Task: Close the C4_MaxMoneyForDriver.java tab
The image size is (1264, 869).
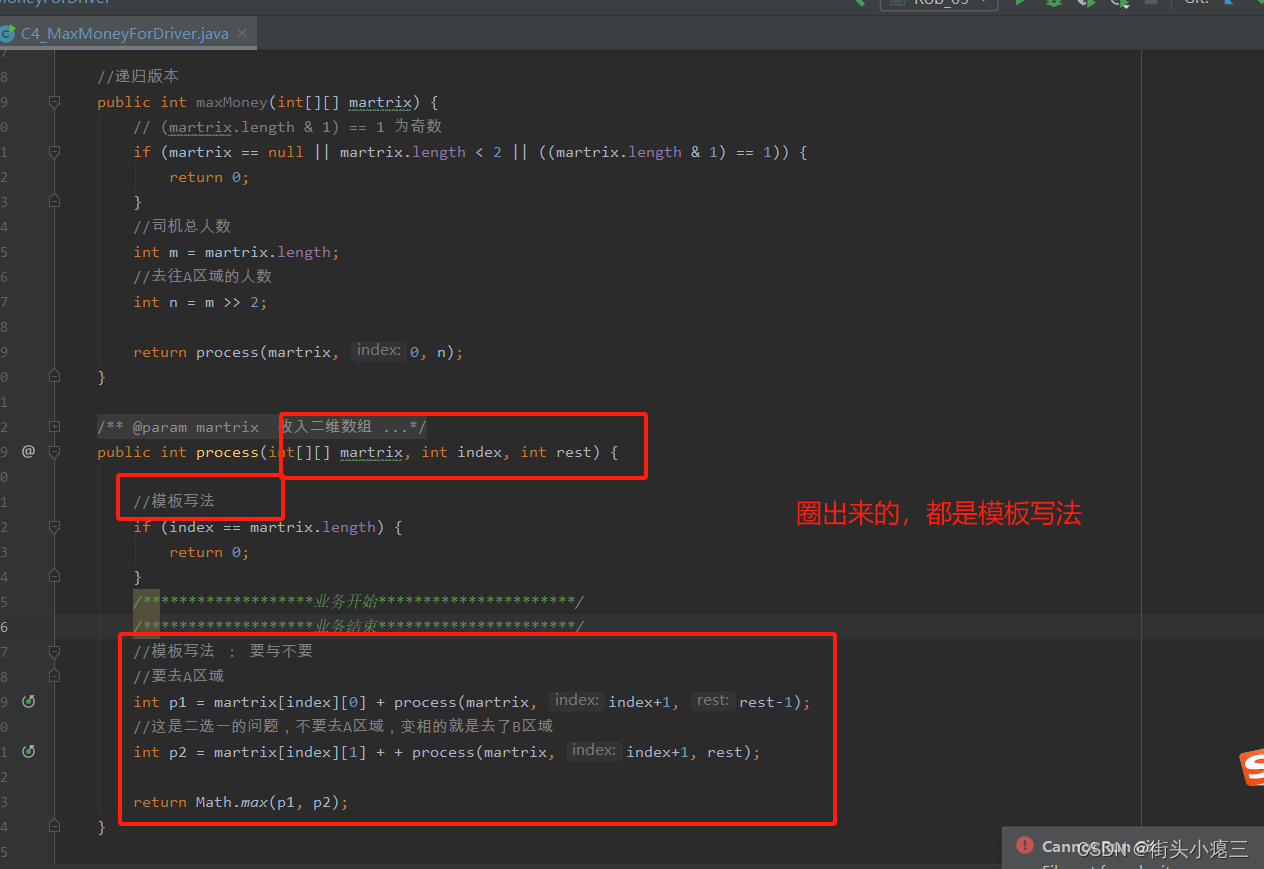Action: pos(243,33)
